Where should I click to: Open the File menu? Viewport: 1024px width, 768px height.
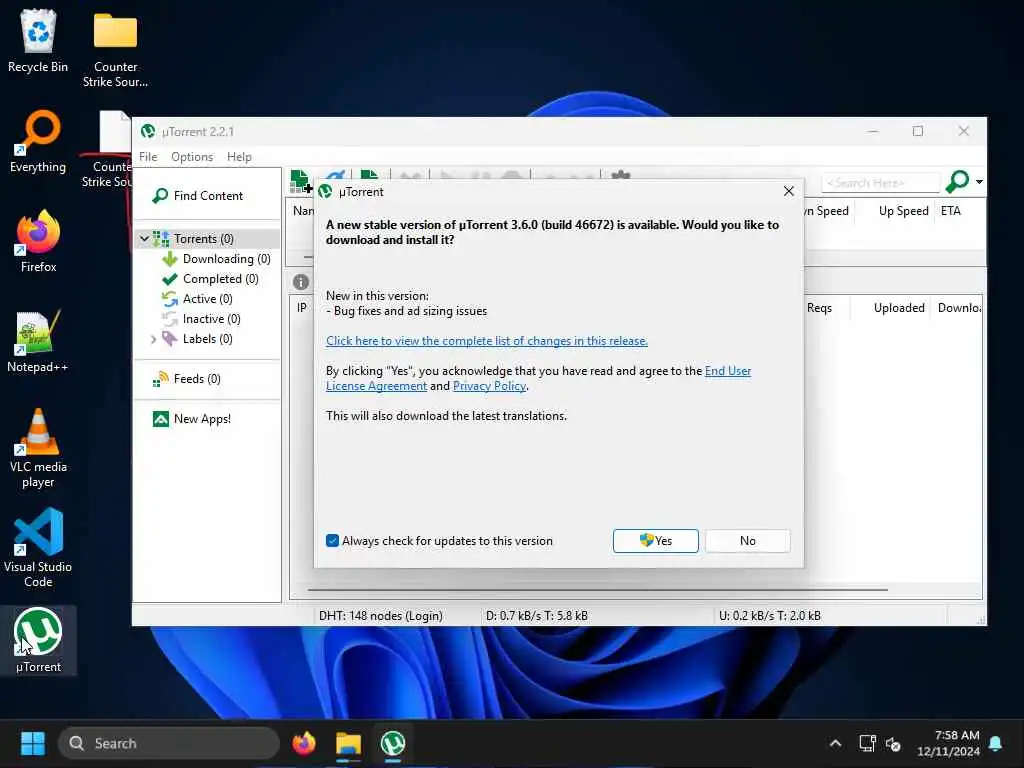148,157
